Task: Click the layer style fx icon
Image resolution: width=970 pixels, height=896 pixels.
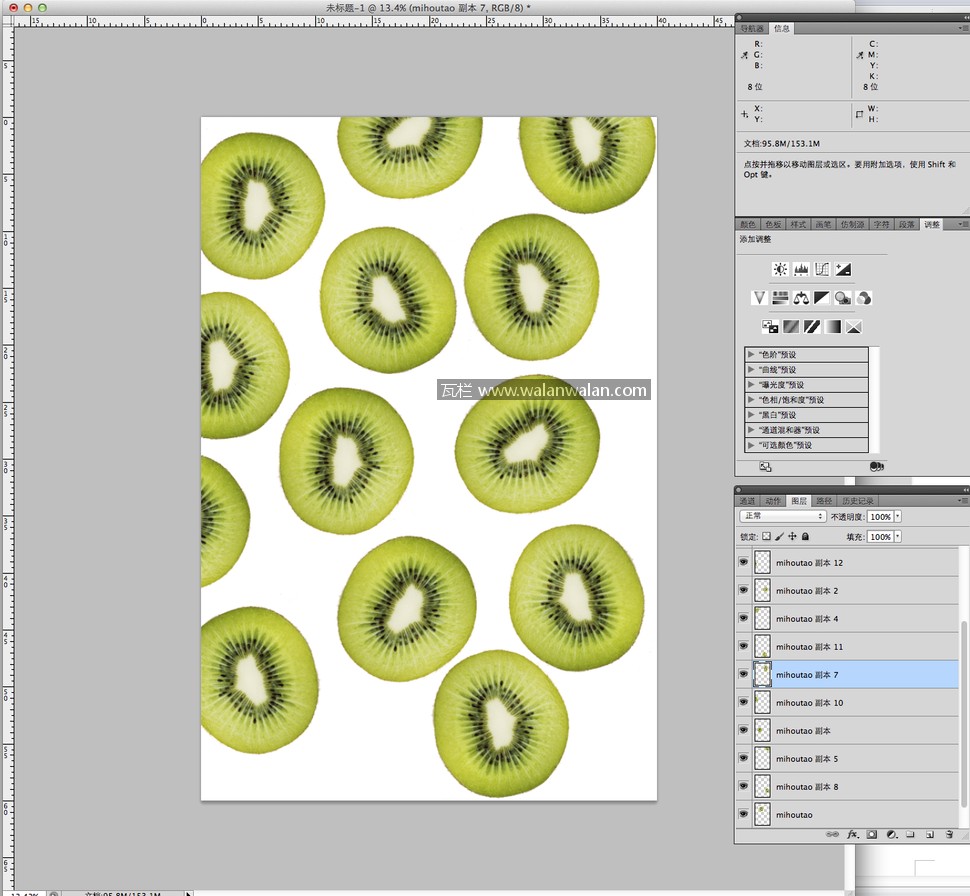Action: click(853, 834)
